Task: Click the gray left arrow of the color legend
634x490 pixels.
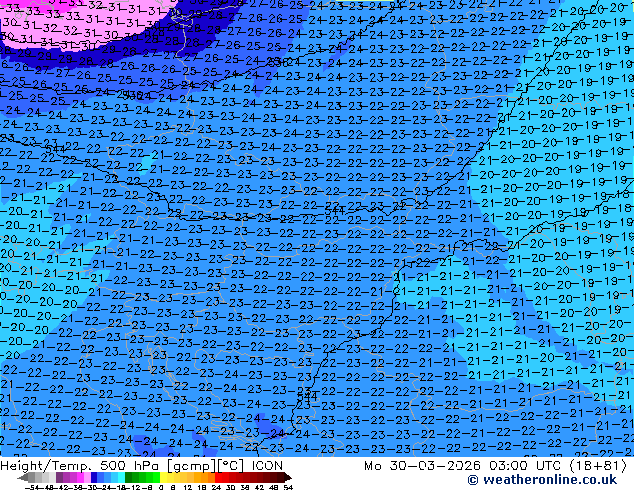Action: [x=23, y=477]
